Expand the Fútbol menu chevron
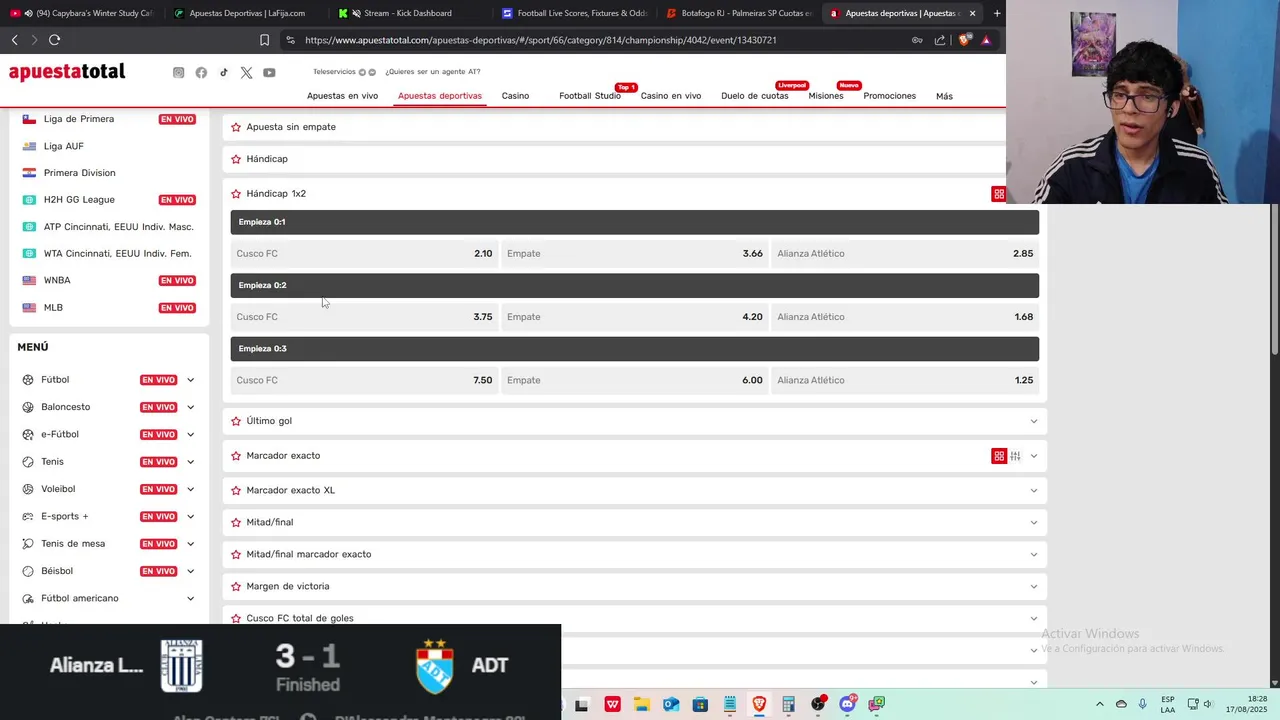Viewport: 1280px width, 720px height. click(x=190, y=380)
